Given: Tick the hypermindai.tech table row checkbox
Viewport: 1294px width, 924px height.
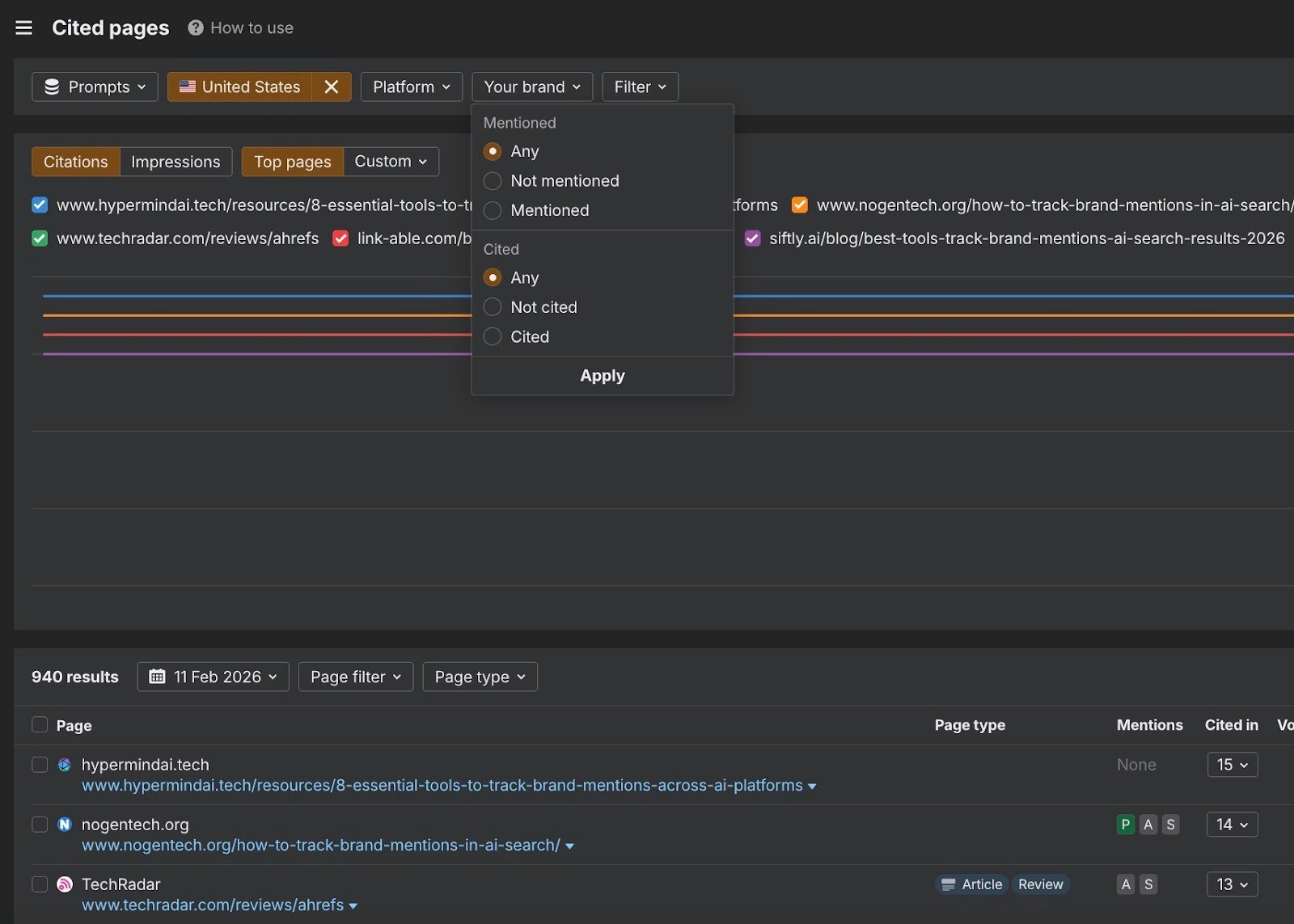Looking at the screenshot, I should (x=40, y=765).
